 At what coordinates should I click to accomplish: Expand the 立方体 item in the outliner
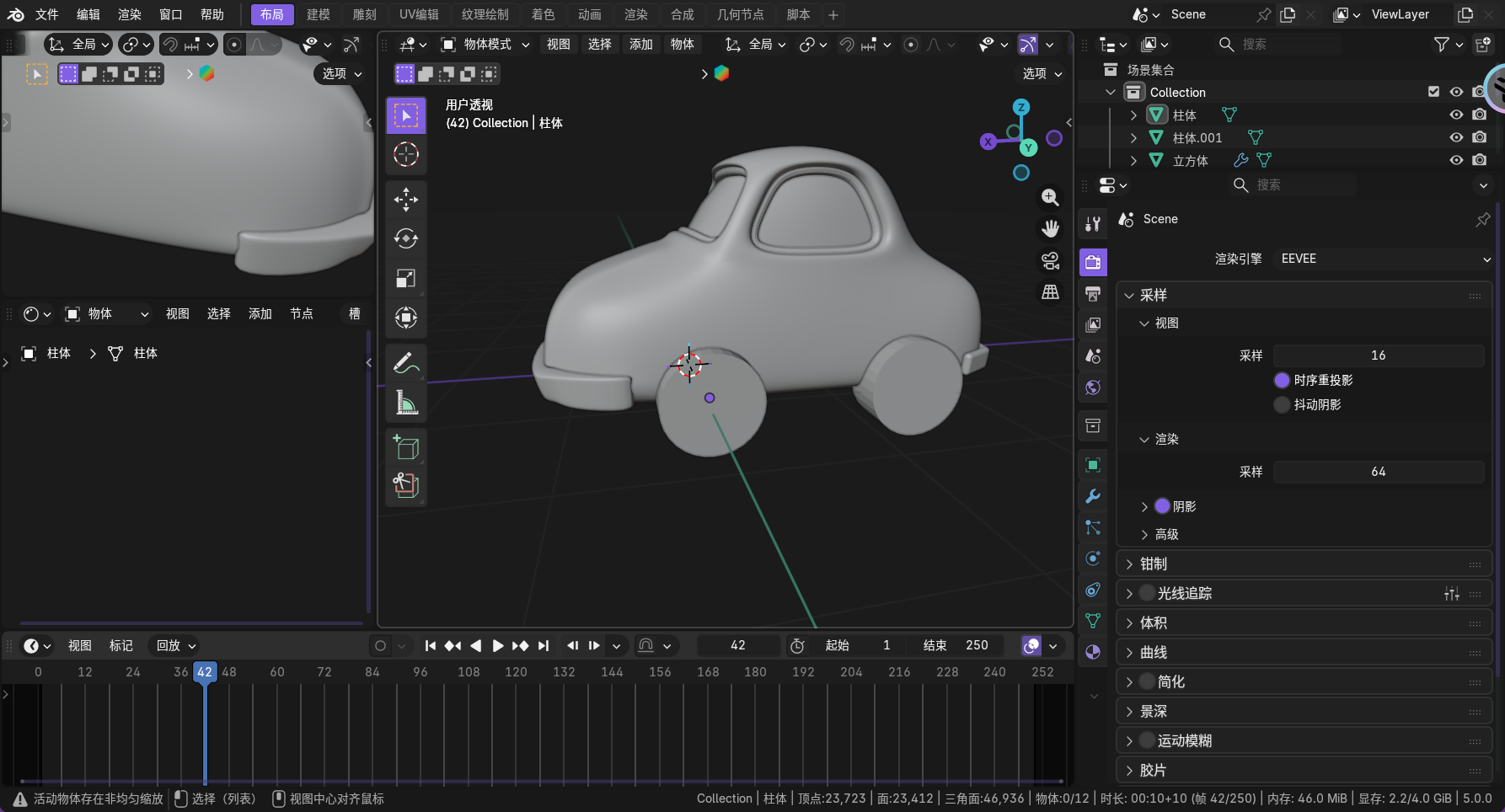click(x=1133, y=160)
